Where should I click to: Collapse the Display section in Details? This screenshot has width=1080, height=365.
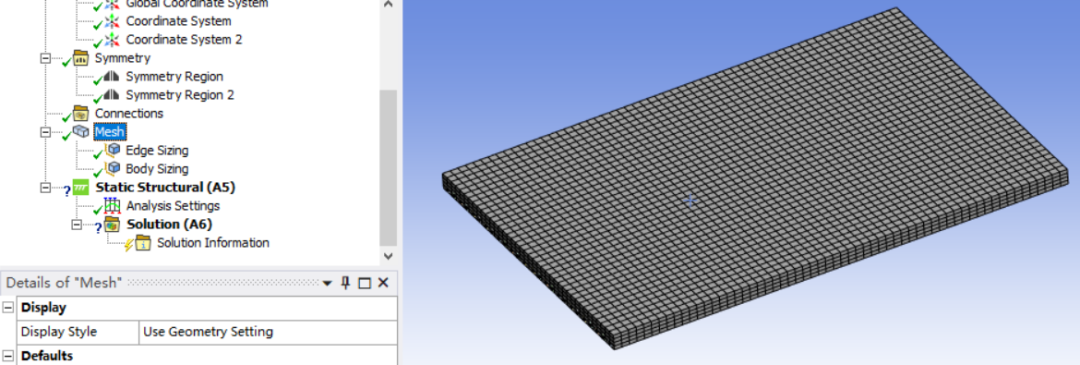[8, 308]
